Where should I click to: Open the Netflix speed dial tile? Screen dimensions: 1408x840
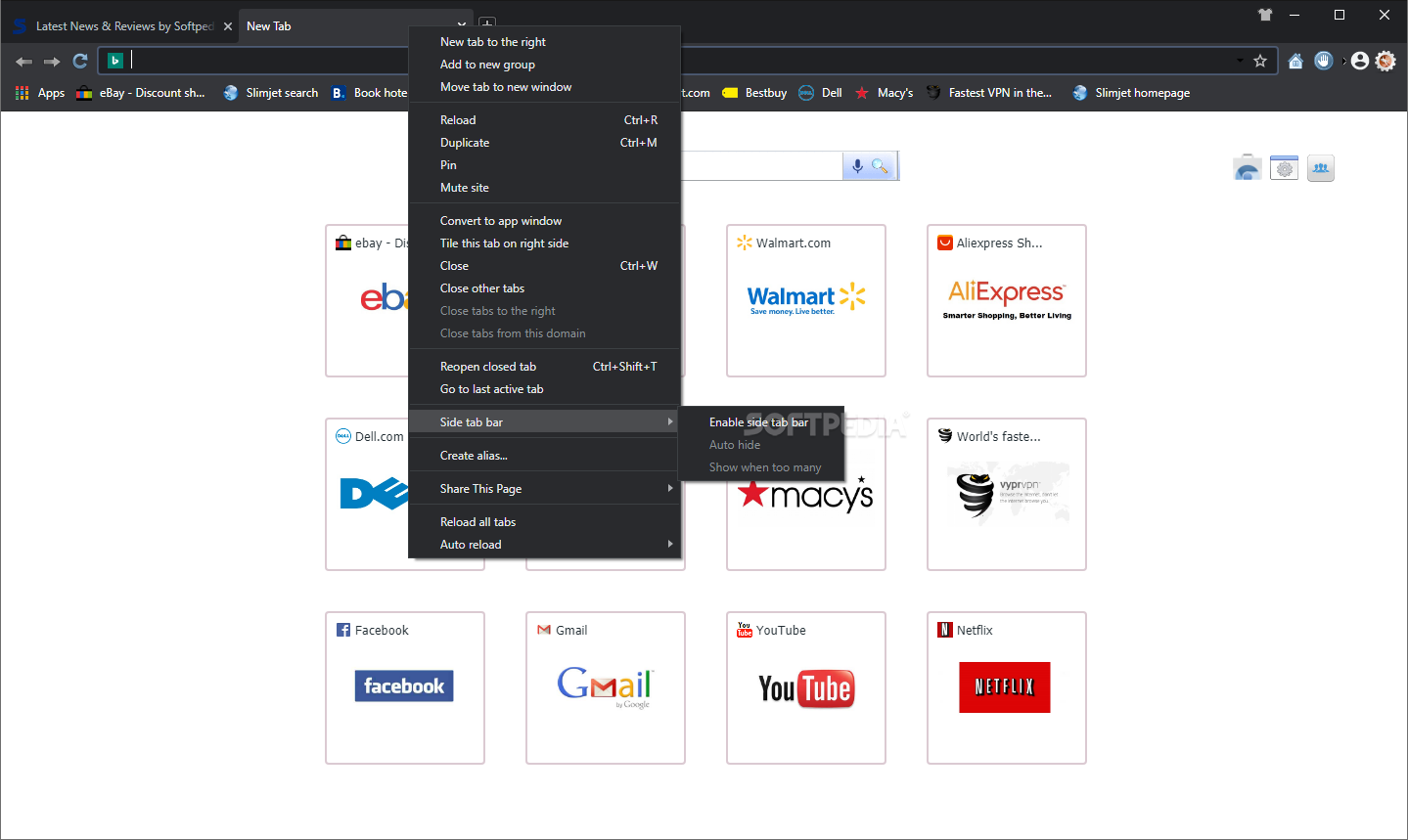click(1007, 687)
